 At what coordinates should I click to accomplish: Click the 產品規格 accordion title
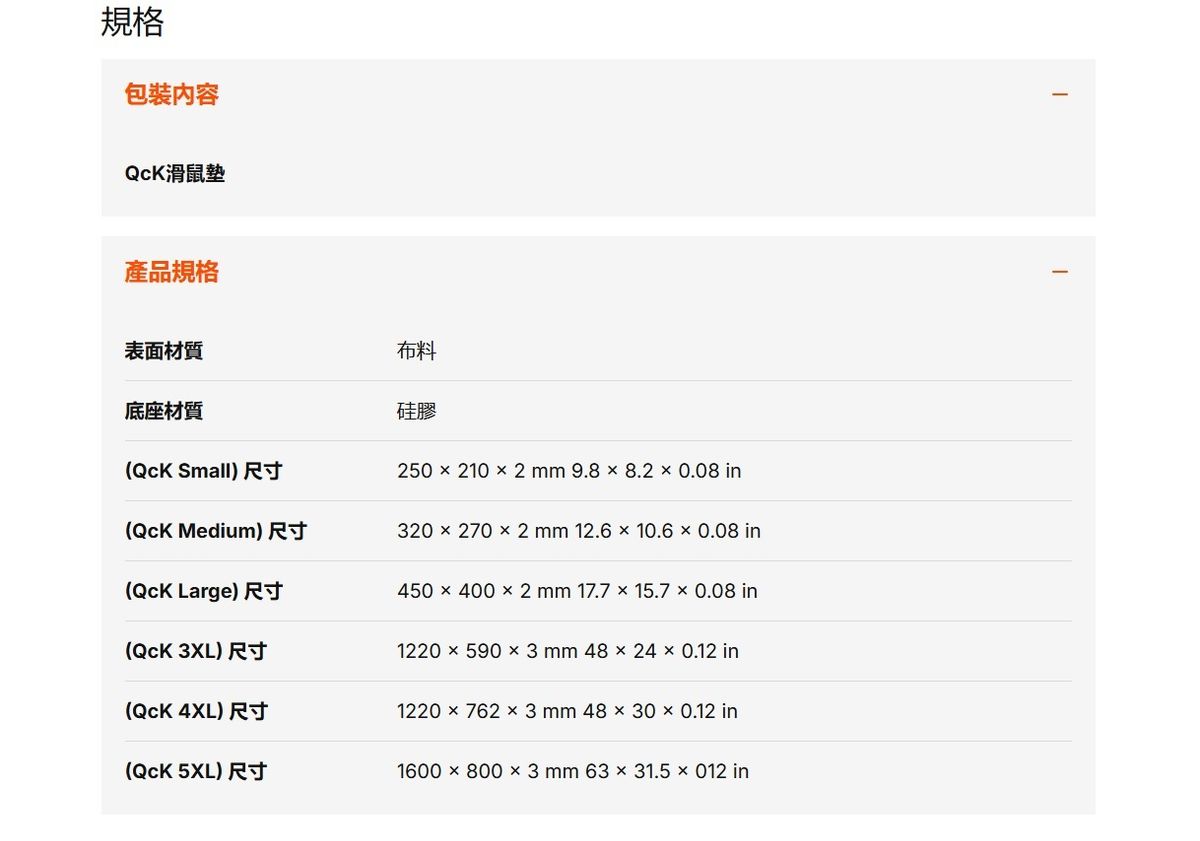171,272
